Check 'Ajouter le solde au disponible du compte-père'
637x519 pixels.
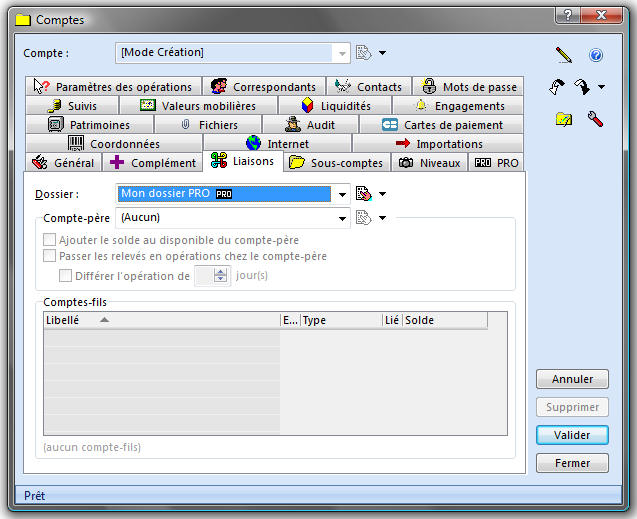tap(50, 240)
